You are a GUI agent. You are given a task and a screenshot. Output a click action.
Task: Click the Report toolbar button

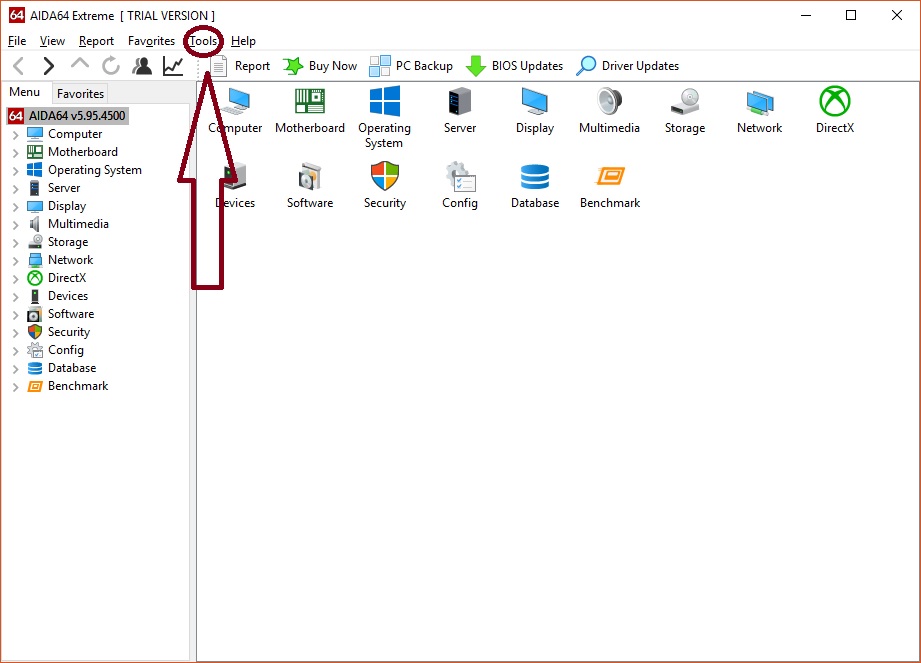point(240,66)
